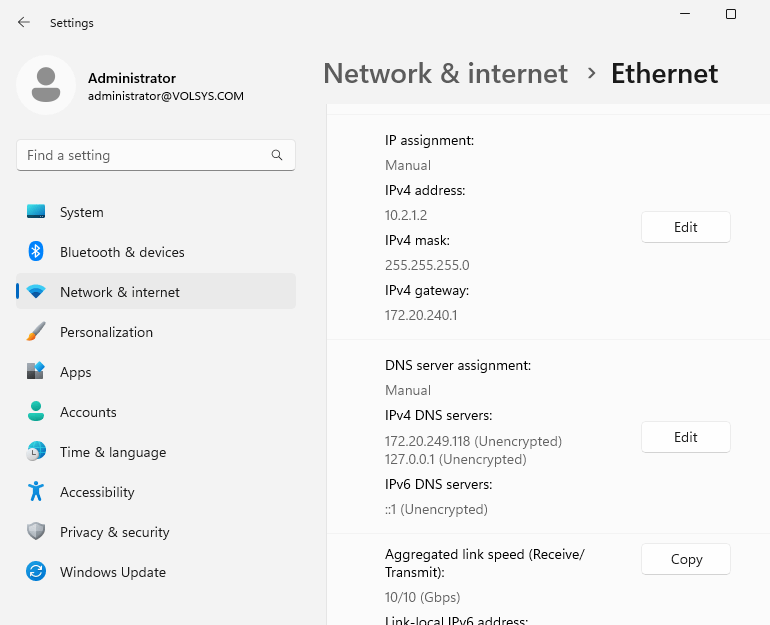Edit the DNS server assignment
This screenshot has width=770, height=625.
(x=685, y=437)
